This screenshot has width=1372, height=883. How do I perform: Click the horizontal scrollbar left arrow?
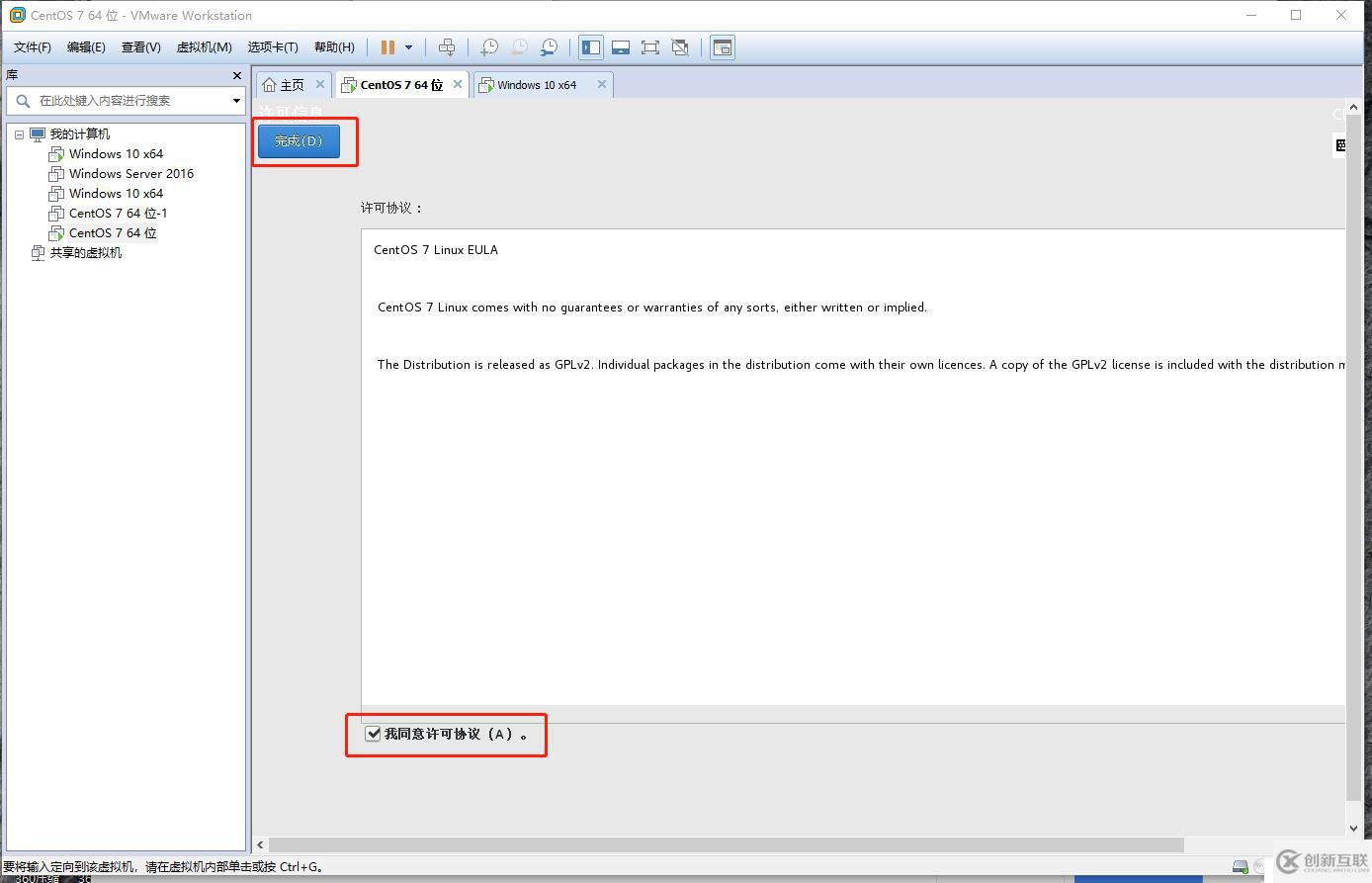pyautogui.click(x=261, y=844)
